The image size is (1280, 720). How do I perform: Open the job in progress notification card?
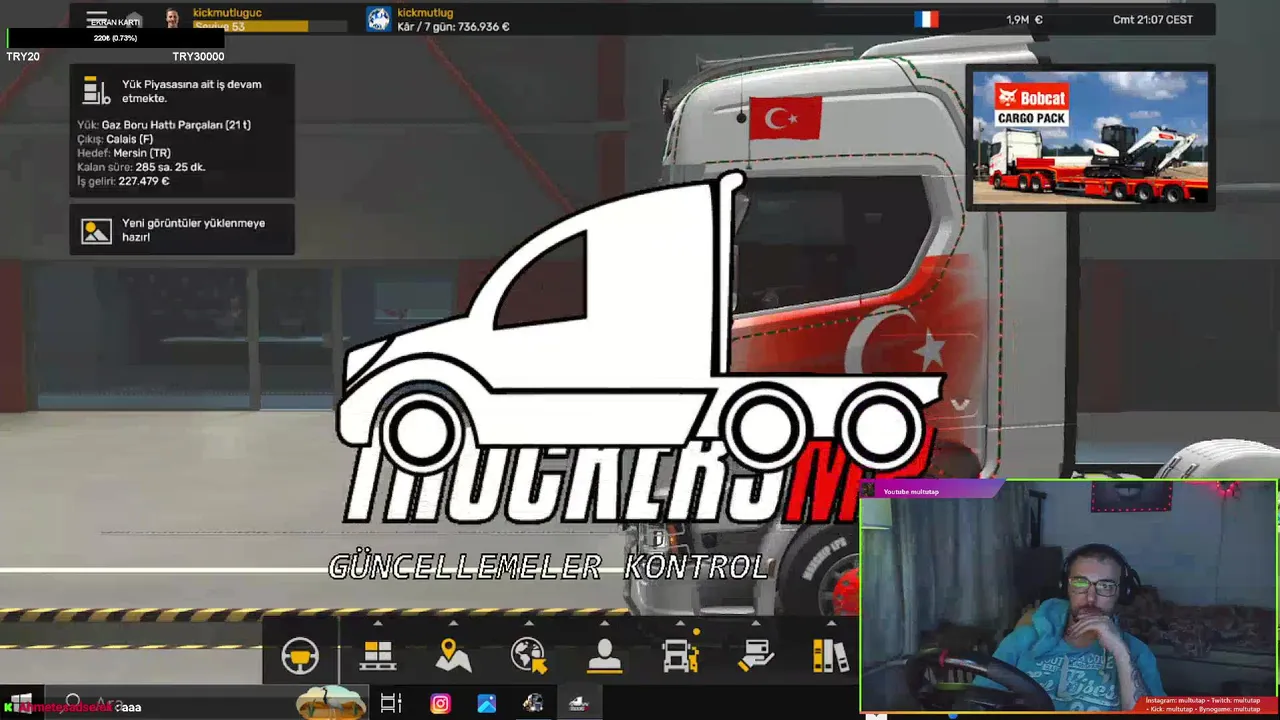[182, 131]
